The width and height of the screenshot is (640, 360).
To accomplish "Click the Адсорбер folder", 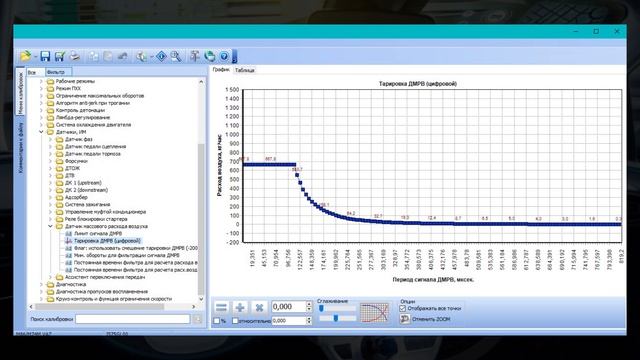I will click(76, 197).
